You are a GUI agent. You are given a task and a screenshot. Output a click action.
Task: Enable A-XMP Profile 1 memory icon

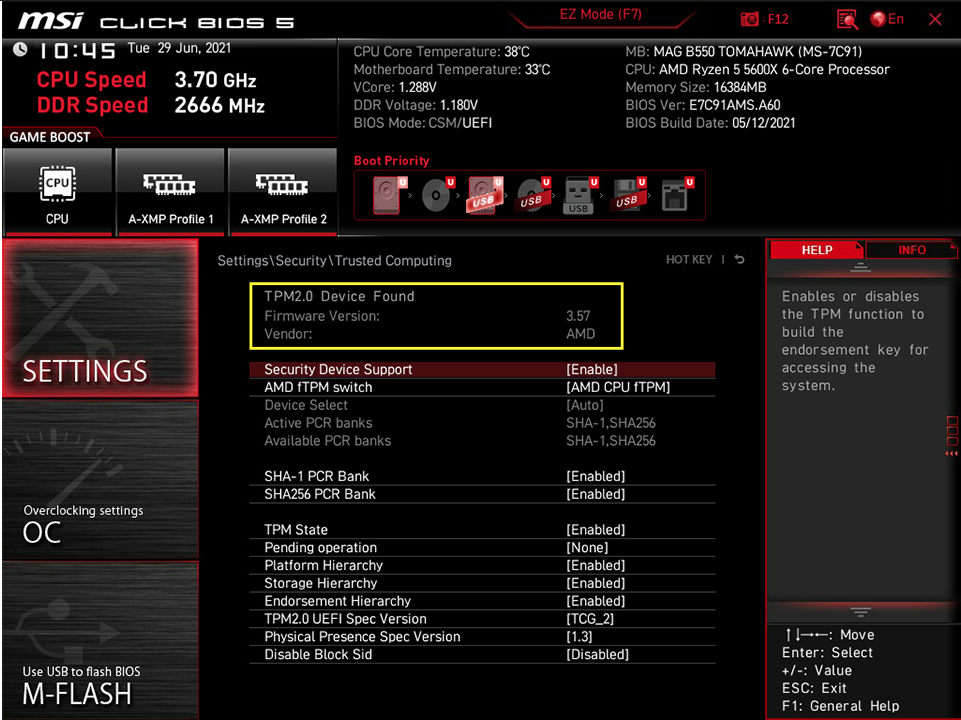170,184
